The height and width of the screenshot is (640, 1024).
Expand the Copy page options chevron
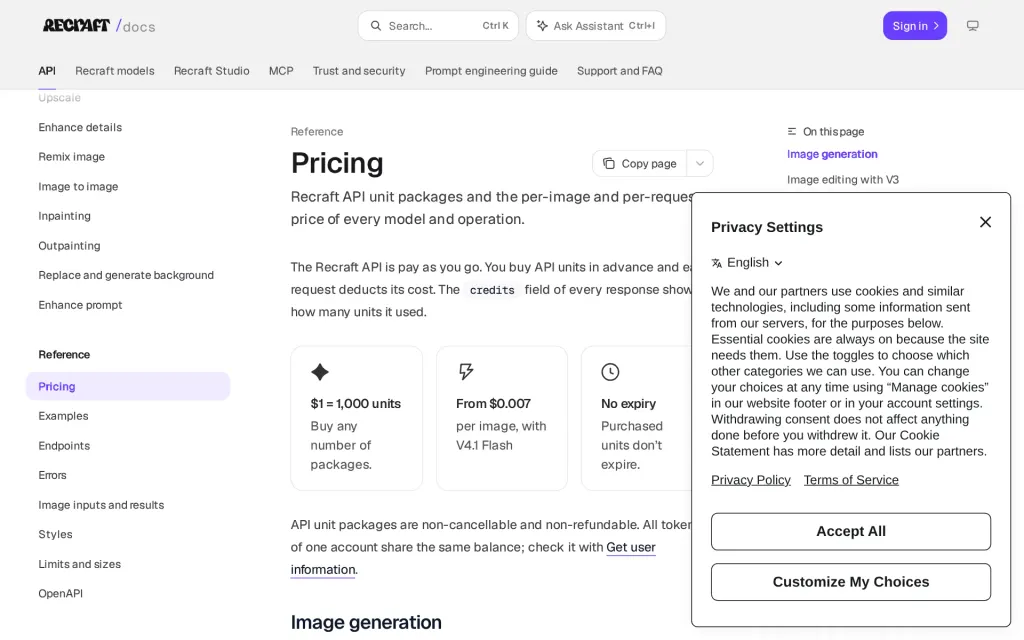[699, 163]
